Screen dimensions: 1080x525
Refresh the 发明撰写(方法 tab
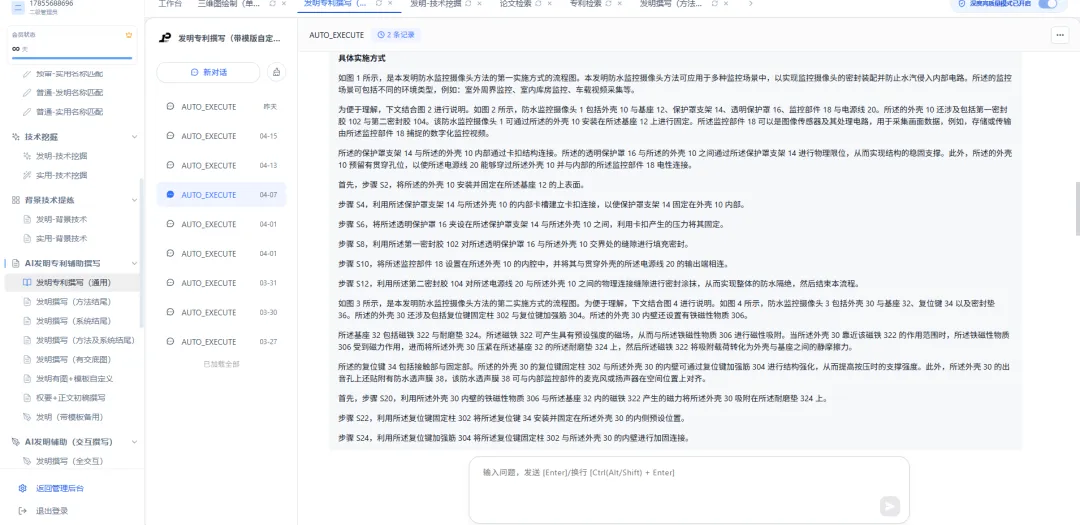click(x=713, y=3)
